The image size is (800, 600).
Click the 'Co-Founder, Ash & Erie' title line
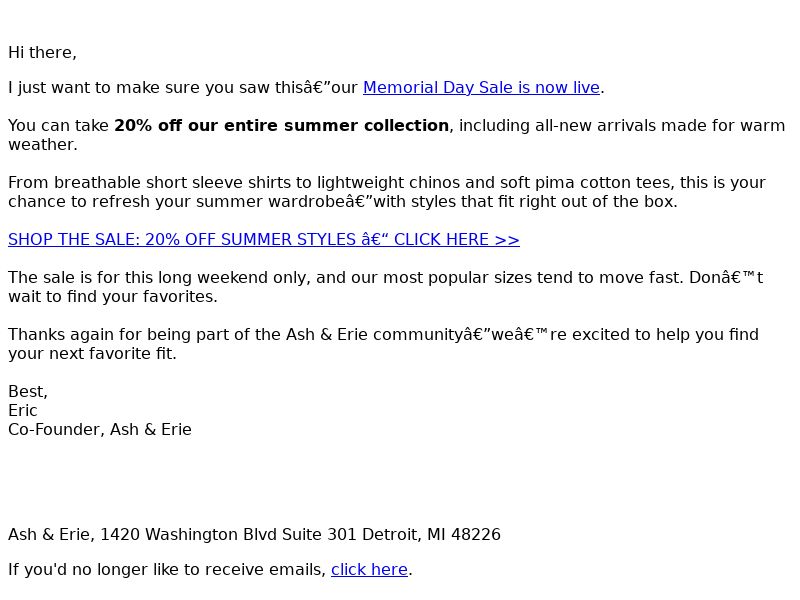pyautogui.click(x=100, y=430)
